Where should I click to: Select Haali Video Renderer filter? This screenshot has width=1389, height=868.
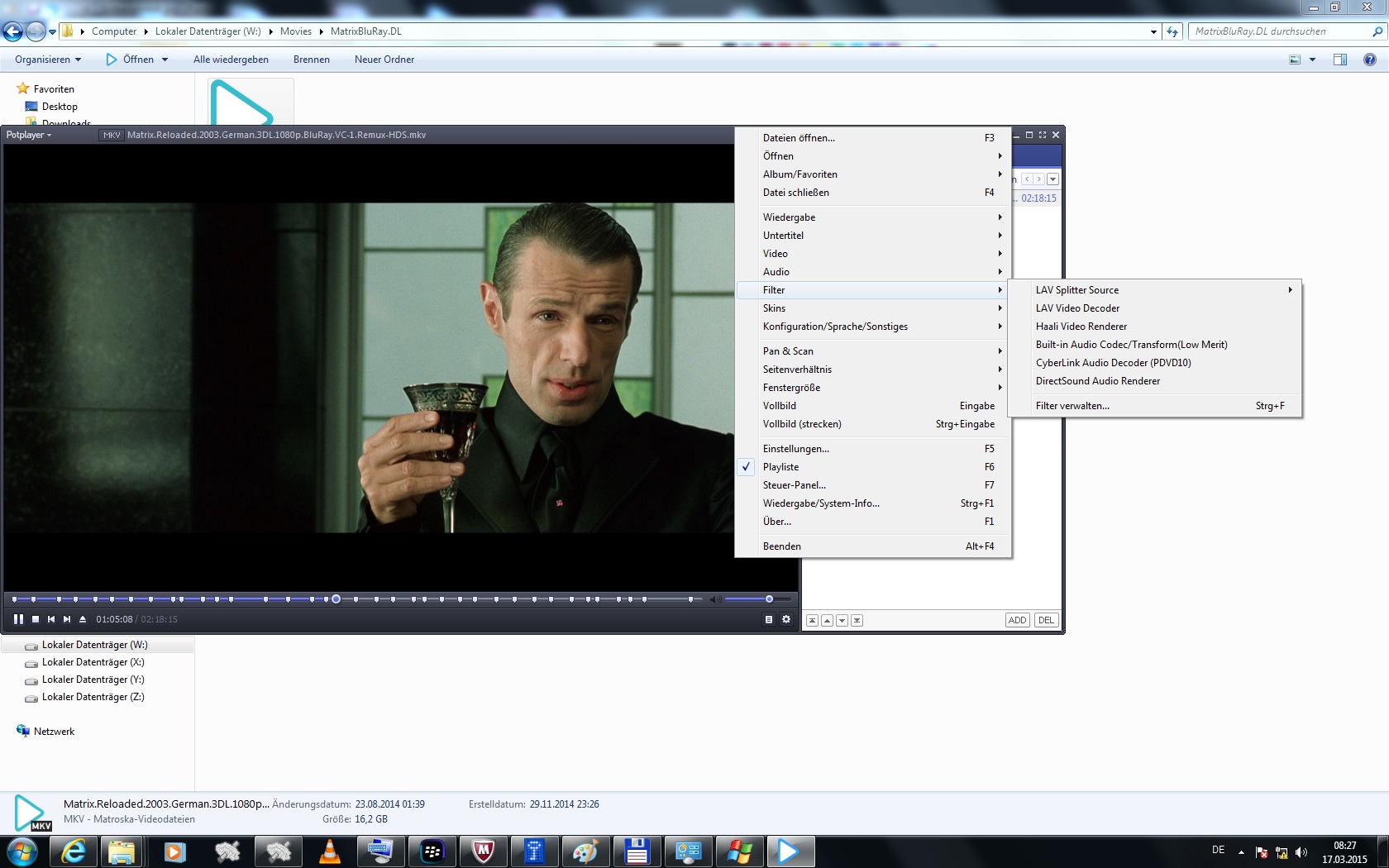1155,327
